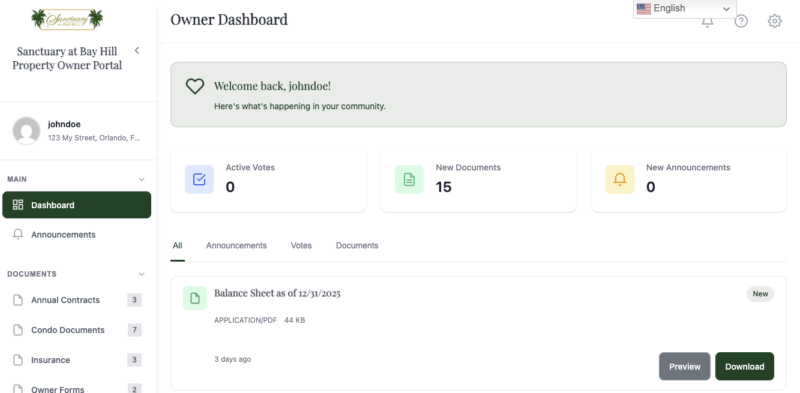Open help question mark icon

741,21
